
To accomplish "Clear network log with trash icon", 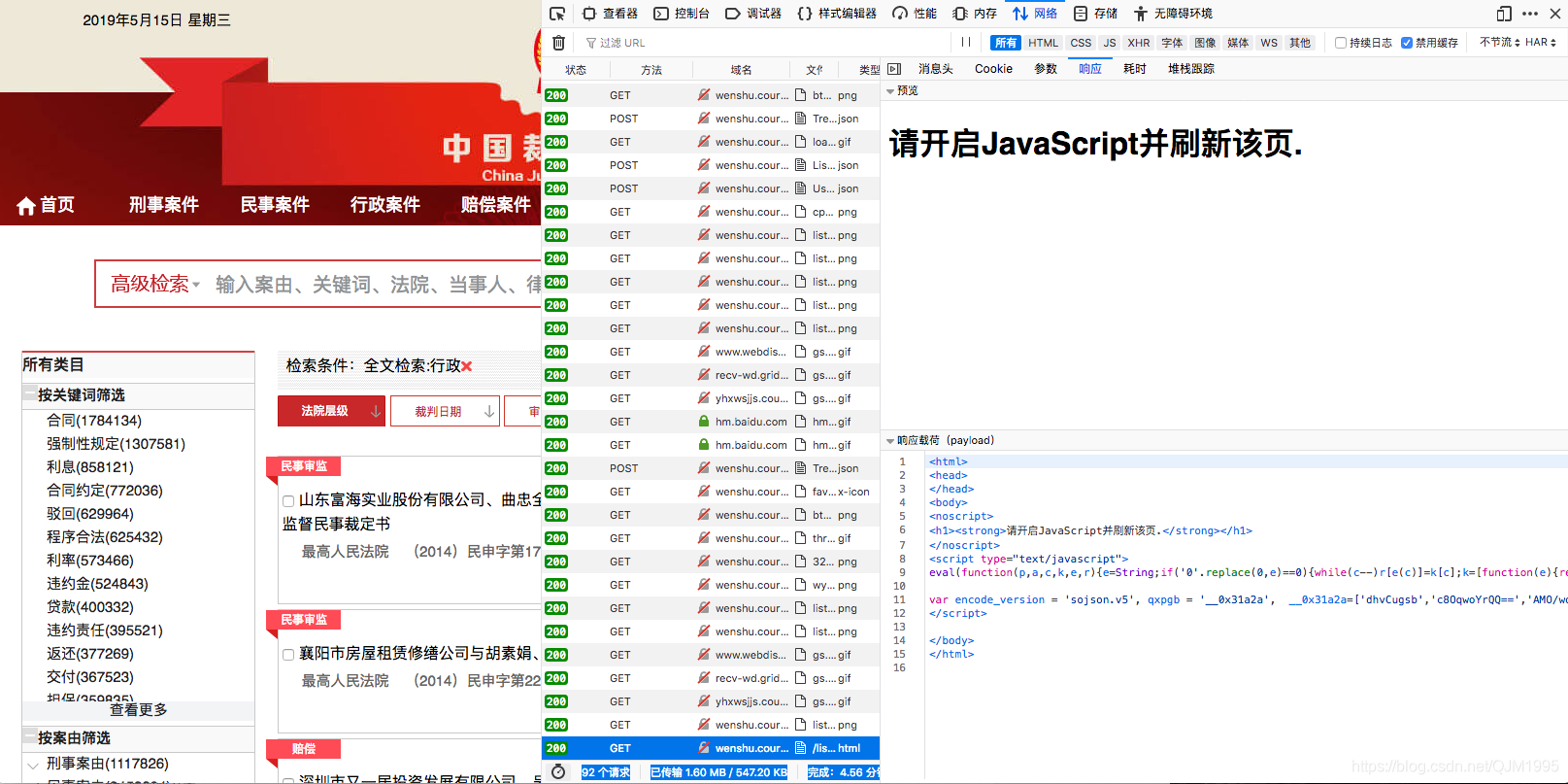I will (x=558, y=43).
